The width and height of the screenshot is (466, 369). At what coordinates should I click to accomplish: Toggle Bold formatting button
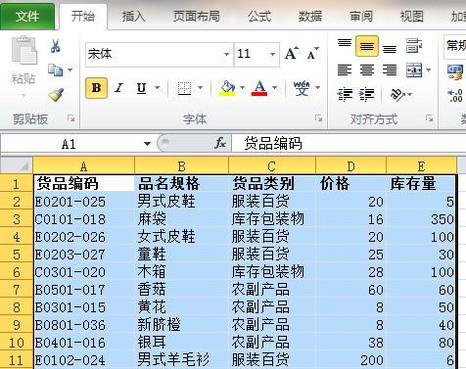point(96,88)
